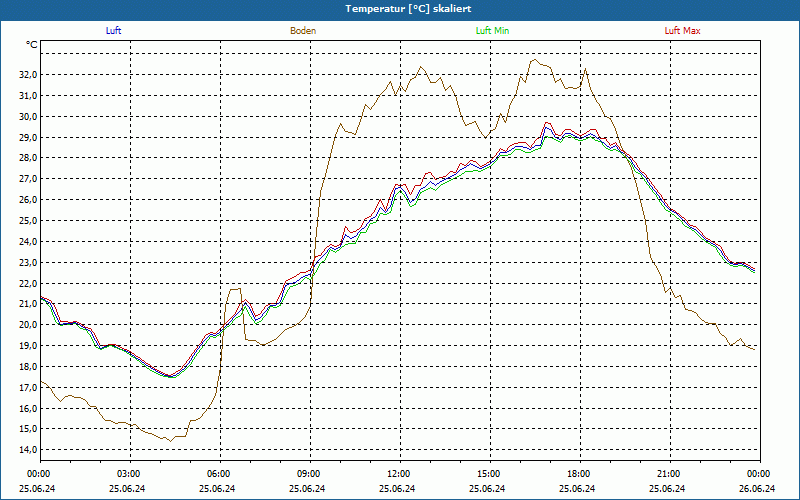Click the 20,0 y-axis value
The height and width of the screenshot is (500, 800).
[x=29, y=325]
